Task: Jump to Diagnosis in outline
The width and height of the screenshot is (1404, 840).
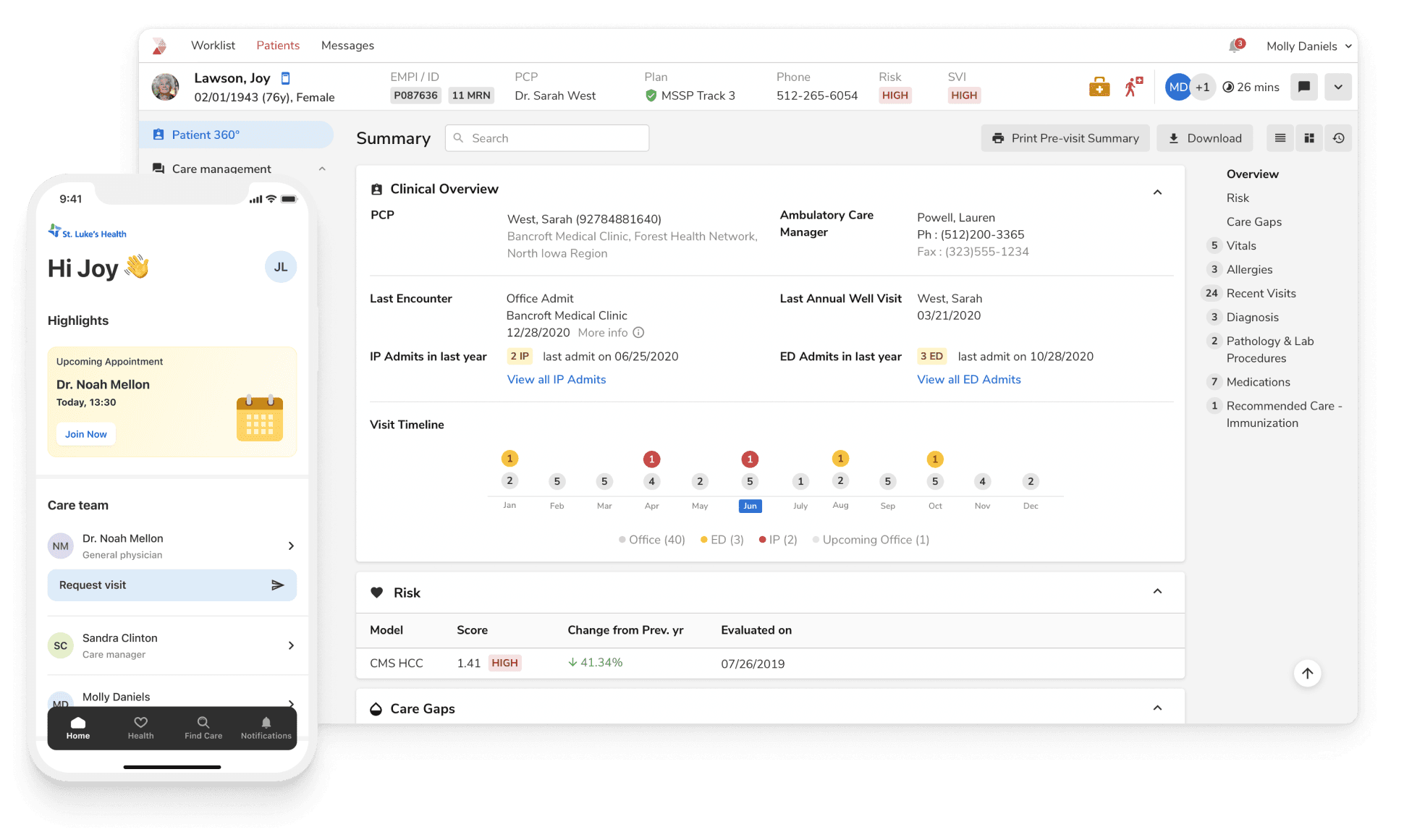Action: pos(1252,317)
